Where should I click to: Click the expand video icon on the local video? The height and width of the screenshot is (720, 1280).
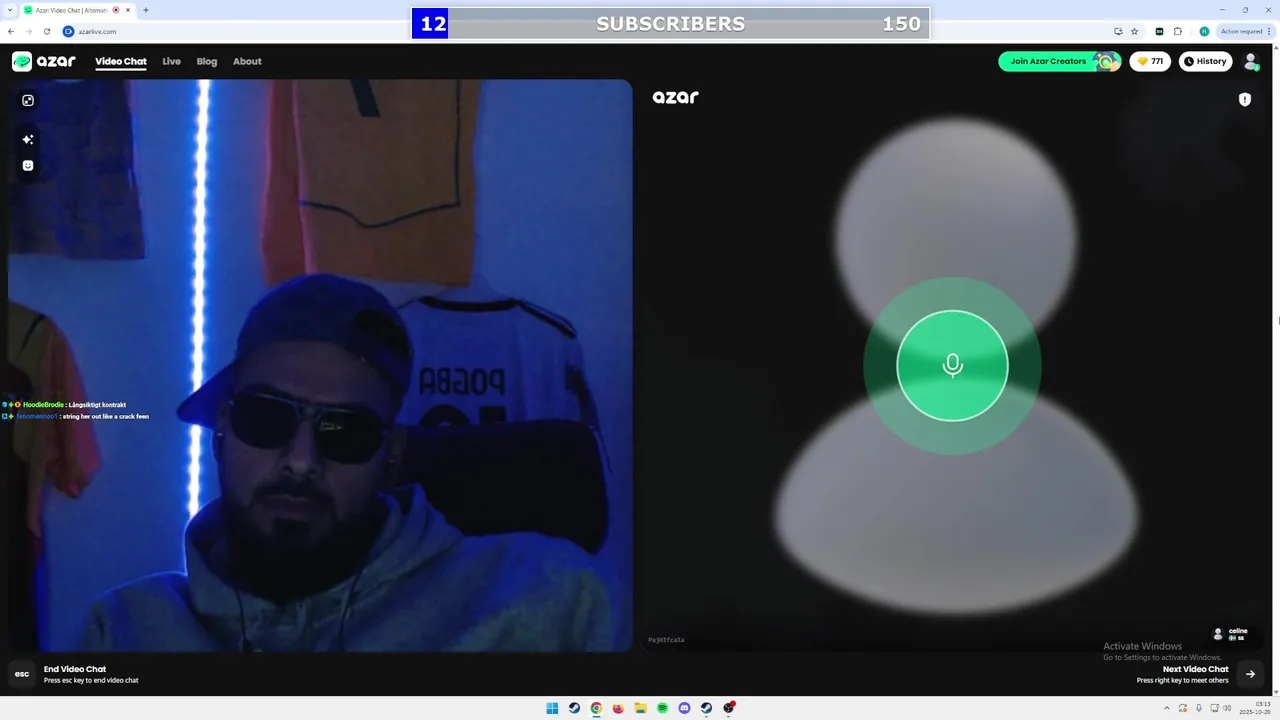(28, 100)
